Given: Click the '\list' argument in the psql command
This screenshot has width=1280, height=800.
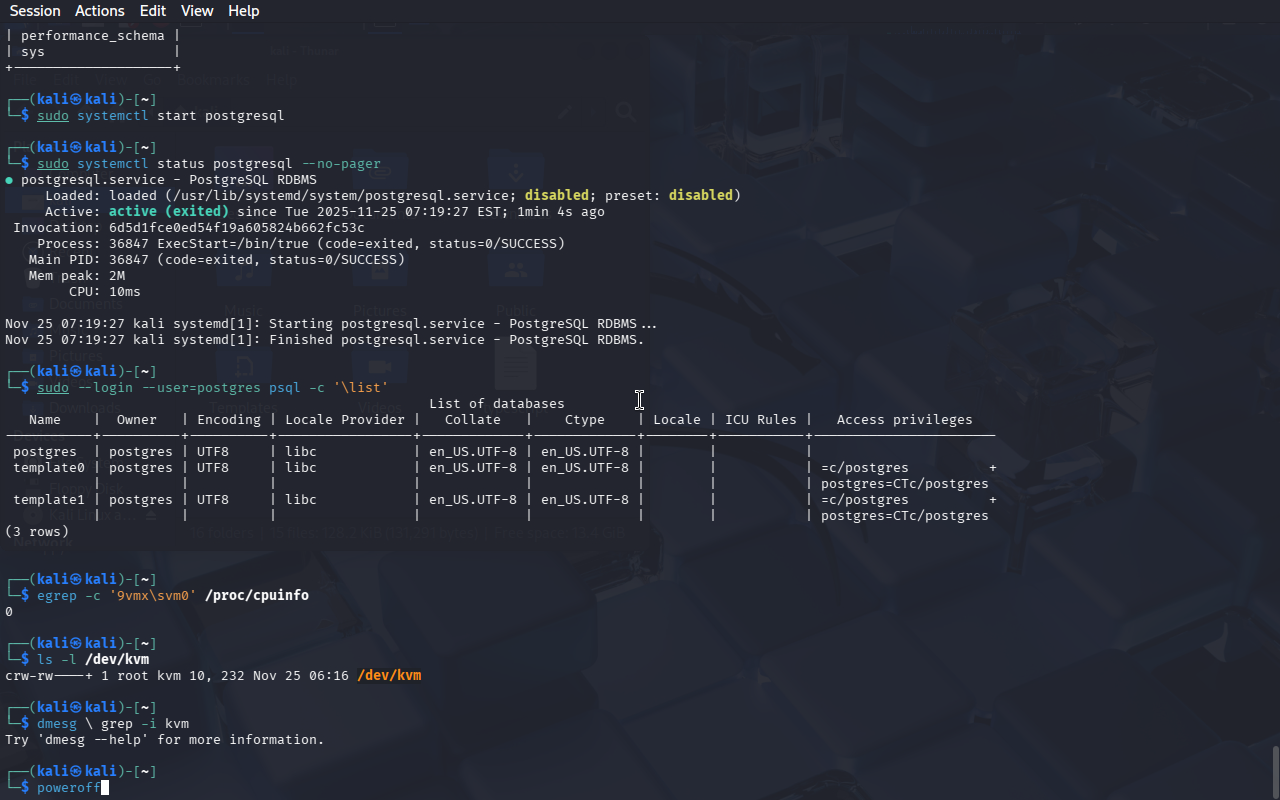Looking at the screenshot, I should pos(361,388).
